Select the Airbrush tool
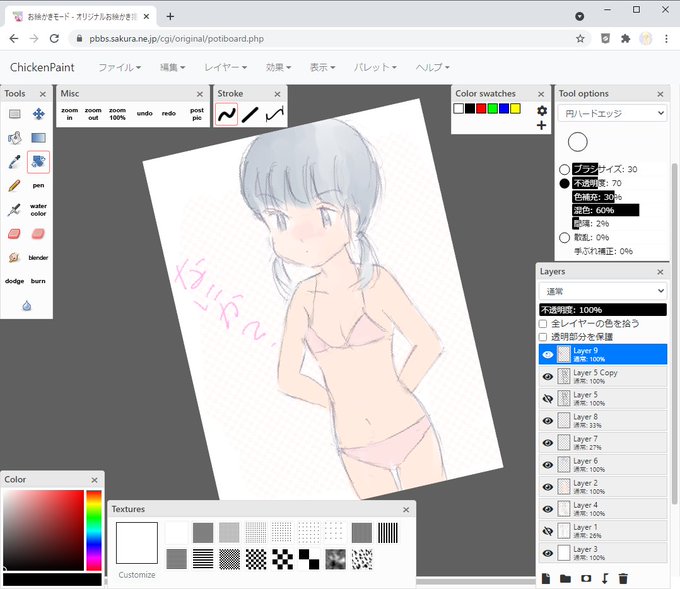Image resolution: width=680 pixels, height=589 pixels. point(15,210)
